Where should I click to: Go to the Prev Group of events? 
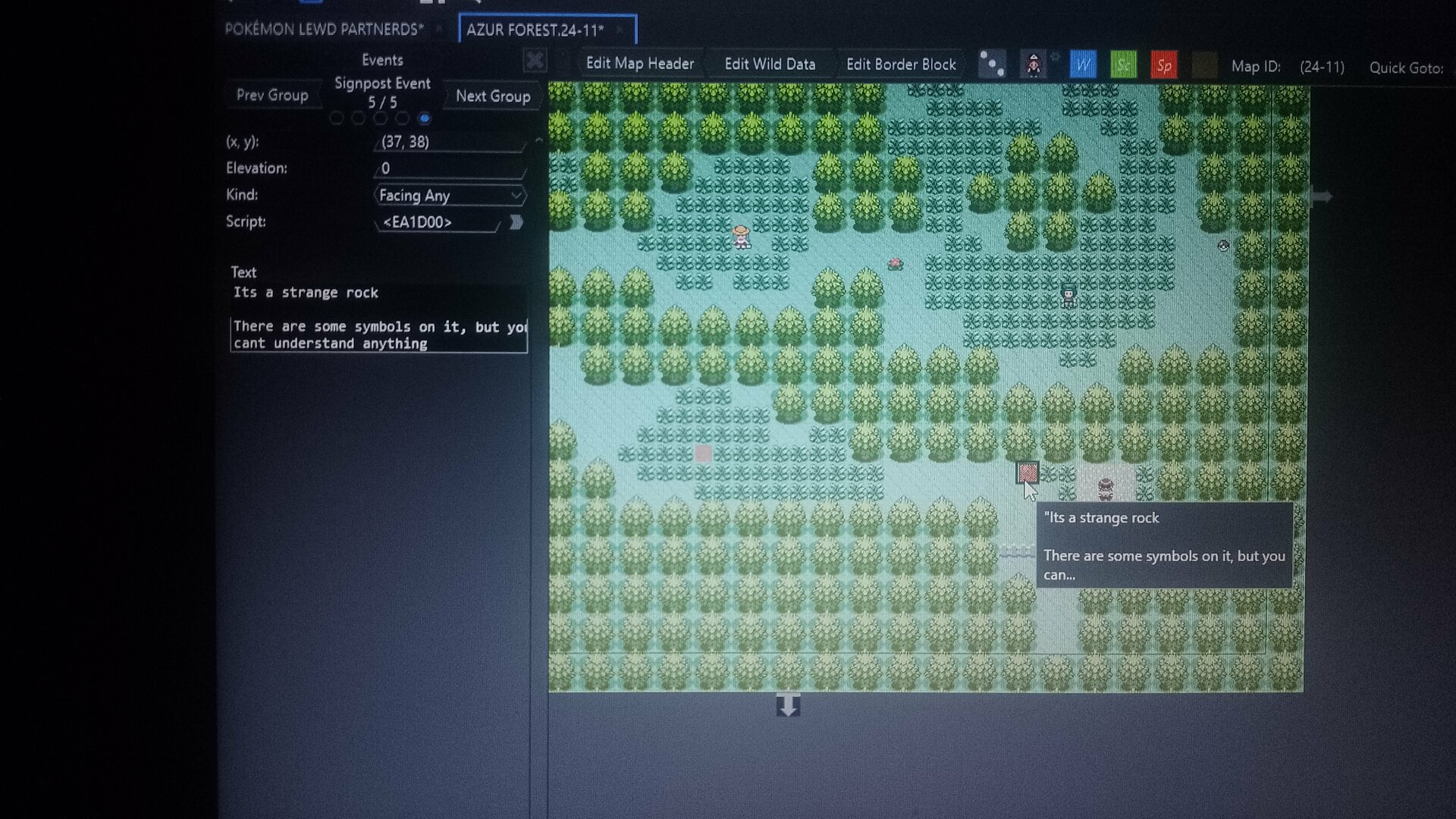click(x=272, y=96)
